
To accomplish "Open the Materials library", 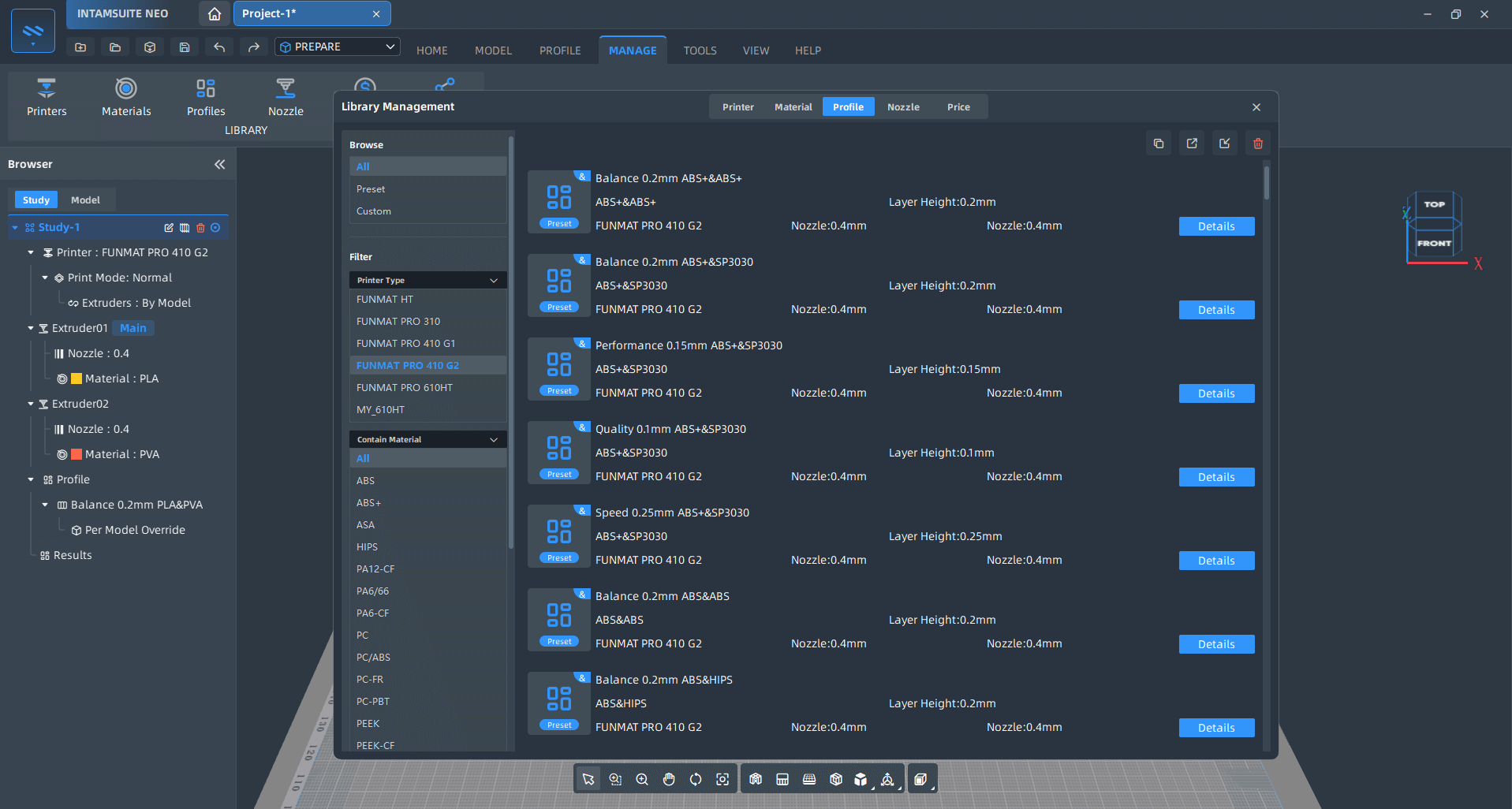I will coord(126,88).
